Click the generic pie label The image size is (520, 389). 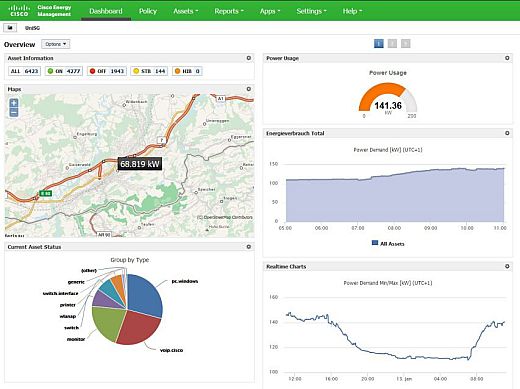click(x=76, y=282)
